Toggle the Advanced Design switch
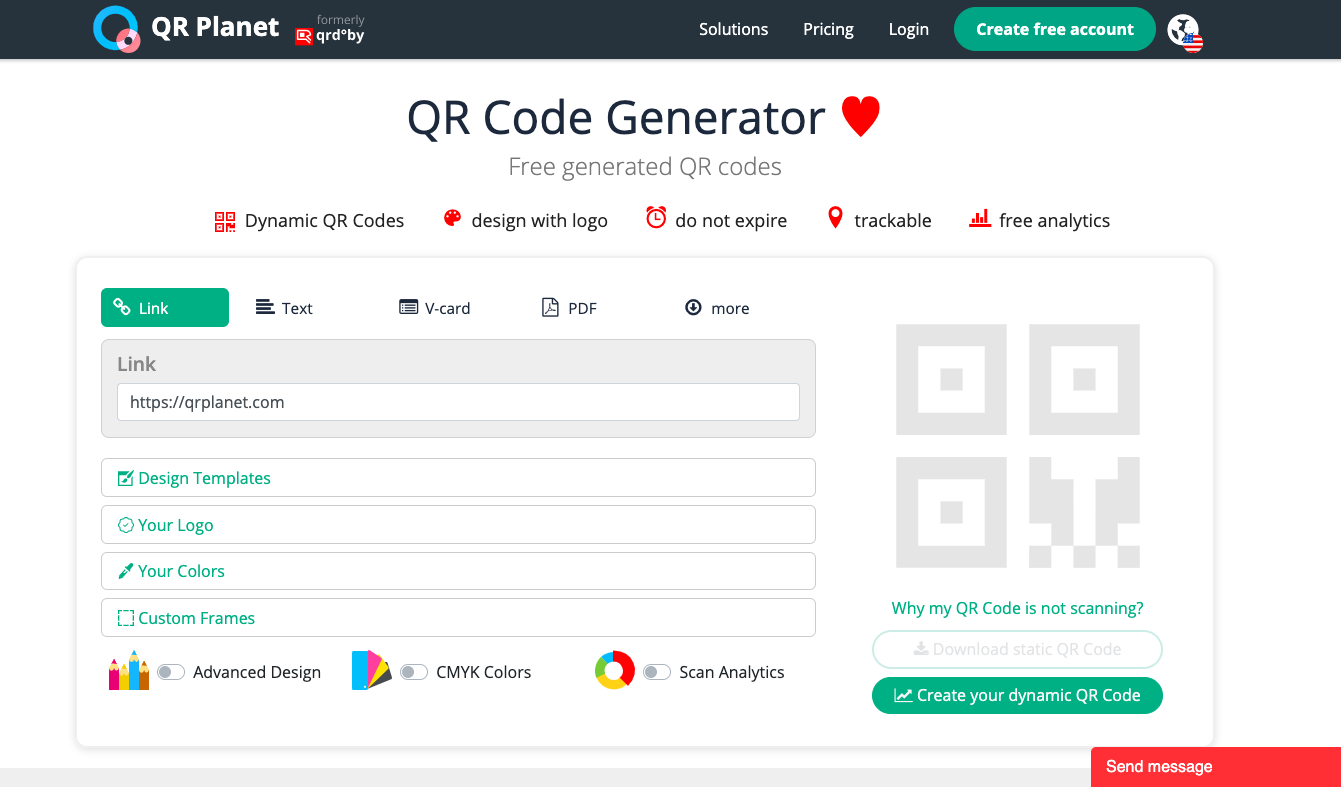This screenshot has height=787, width=1341. click(170, 672)
